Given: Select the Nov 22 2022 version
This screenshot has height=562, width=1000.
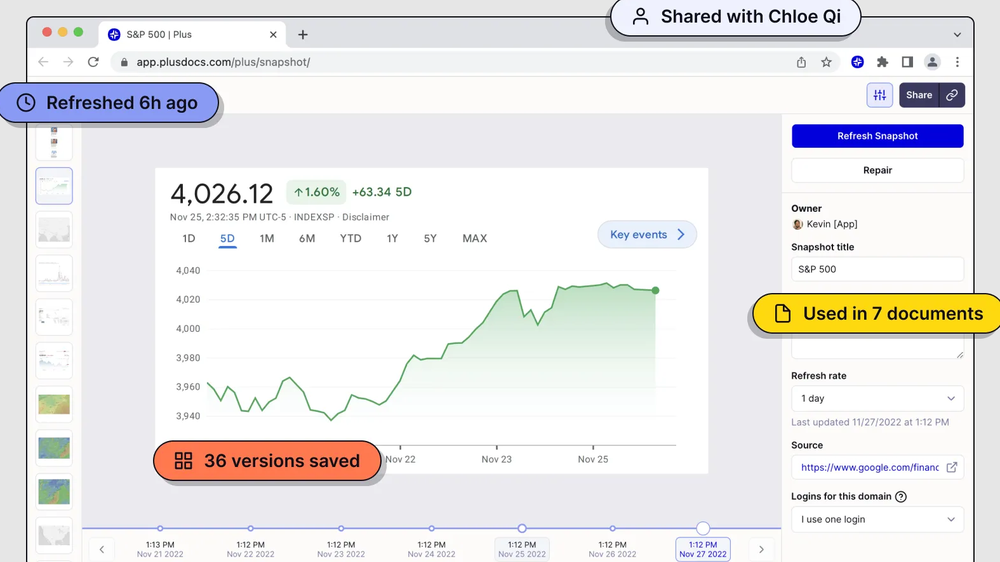Looking at the screenshot, I should (x=251, y=549).
